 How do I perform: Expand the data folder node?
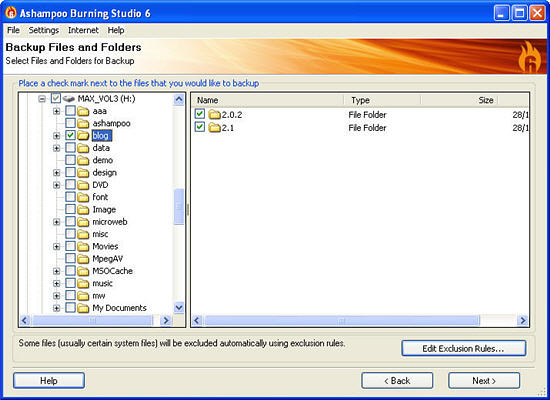56,148
